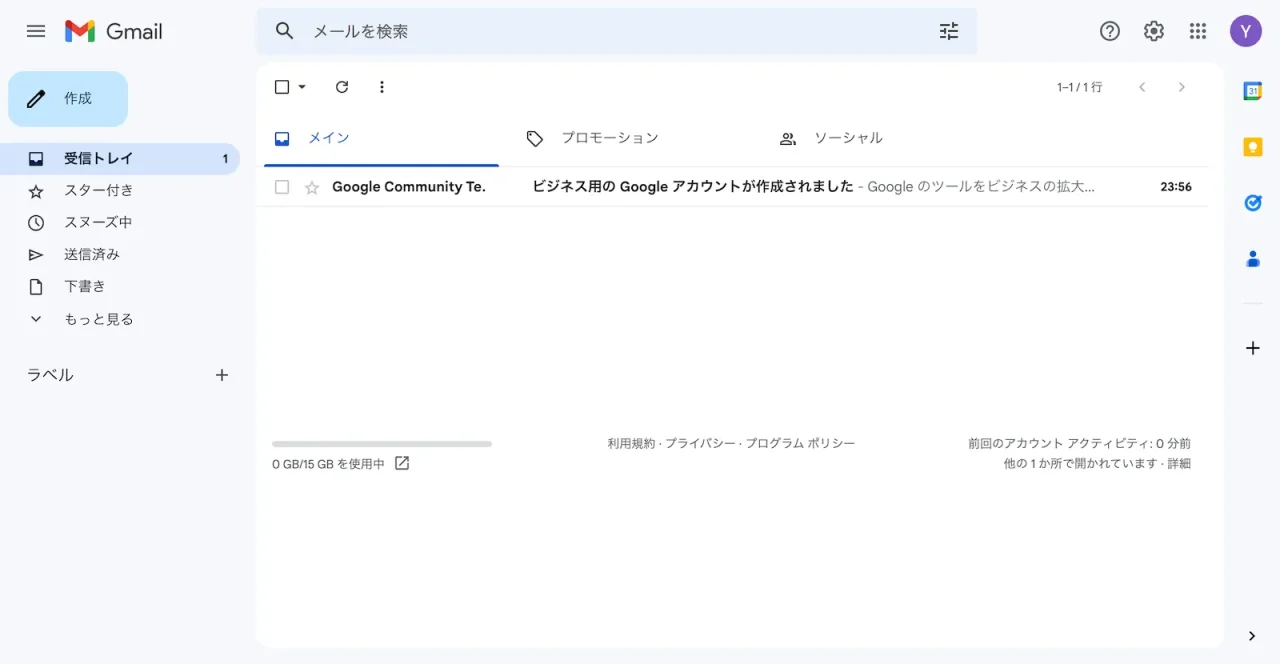Refresh the inbox
This screenshot has height=664, width=1280.
342,87
